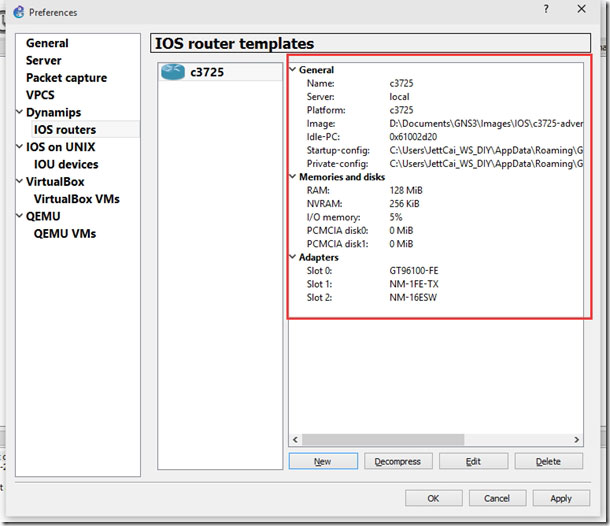Collapse the General details group

coord(293,70)
